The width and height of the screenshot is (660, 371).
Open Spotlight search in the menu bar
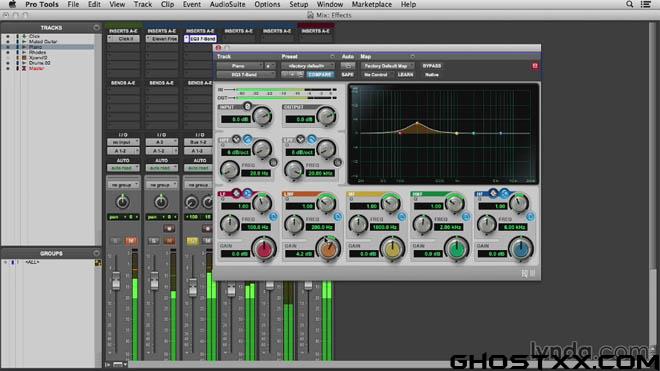click(x=629, y=5)
